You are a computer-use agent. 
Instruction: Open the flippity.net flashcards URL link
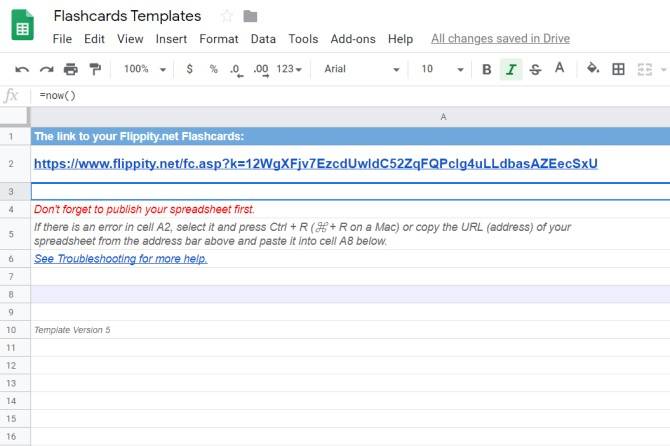(316, 164)
